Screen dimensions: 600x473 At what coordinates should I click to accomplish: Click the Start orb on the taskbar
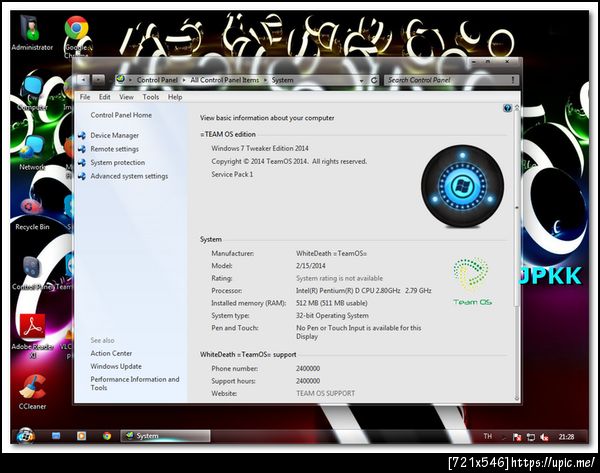(26, 435)
